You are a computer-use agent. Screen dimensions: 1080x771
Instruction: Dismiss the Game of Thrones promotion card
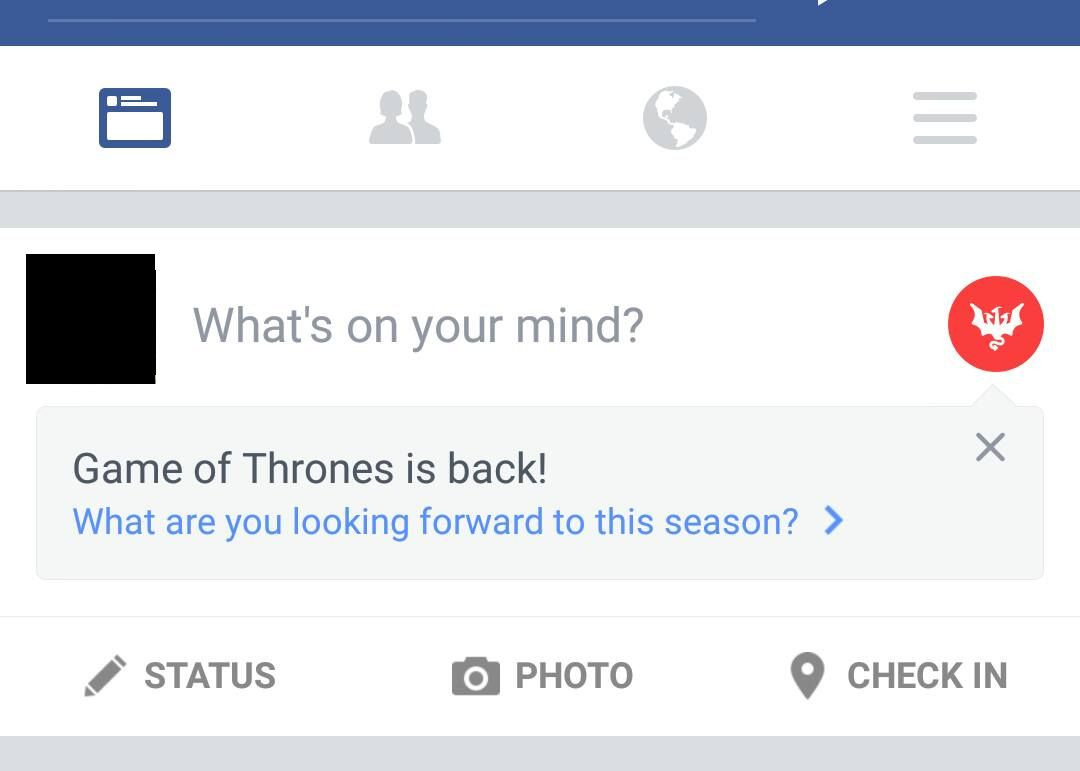tap(990, 447)
